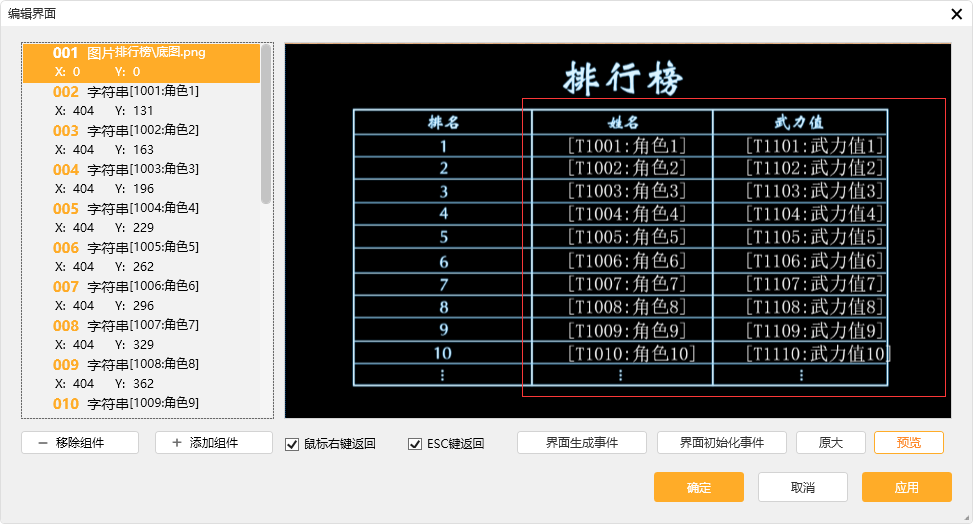Open the 界面生成事件 event settings

[x=581, y=443]
